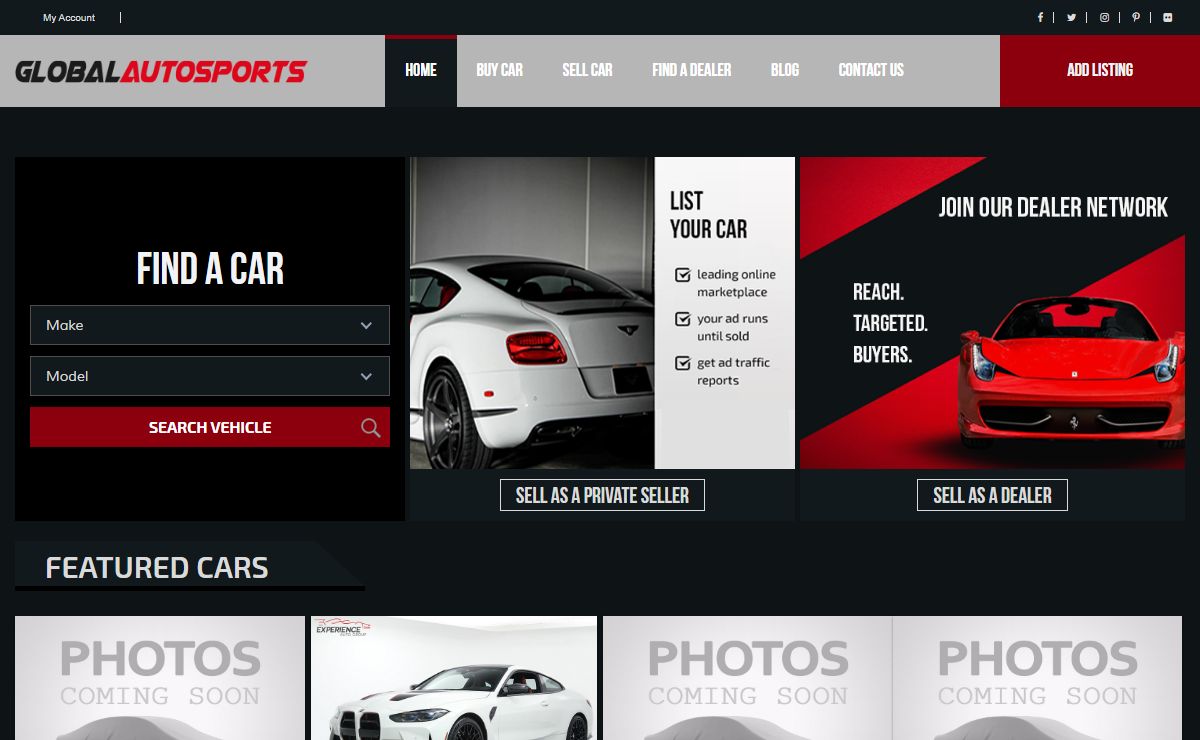The width and height of the screenshot is (1200, 740).
Task: Click the Find a Car heading
Action: [210, 269]
